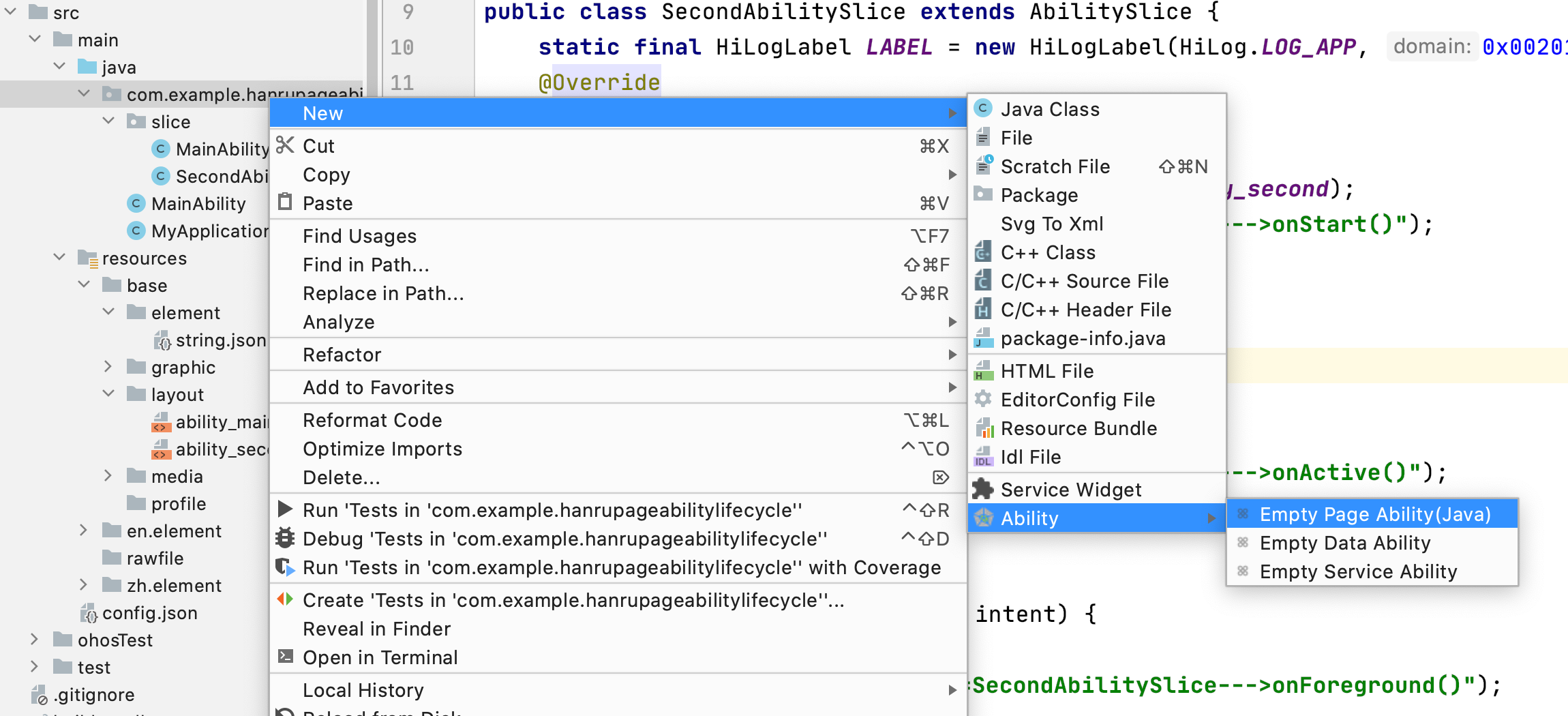Image resolution: width=1568 pixels, height=716 pixels.
Task: Select the test folder
Action: point(94,668)
